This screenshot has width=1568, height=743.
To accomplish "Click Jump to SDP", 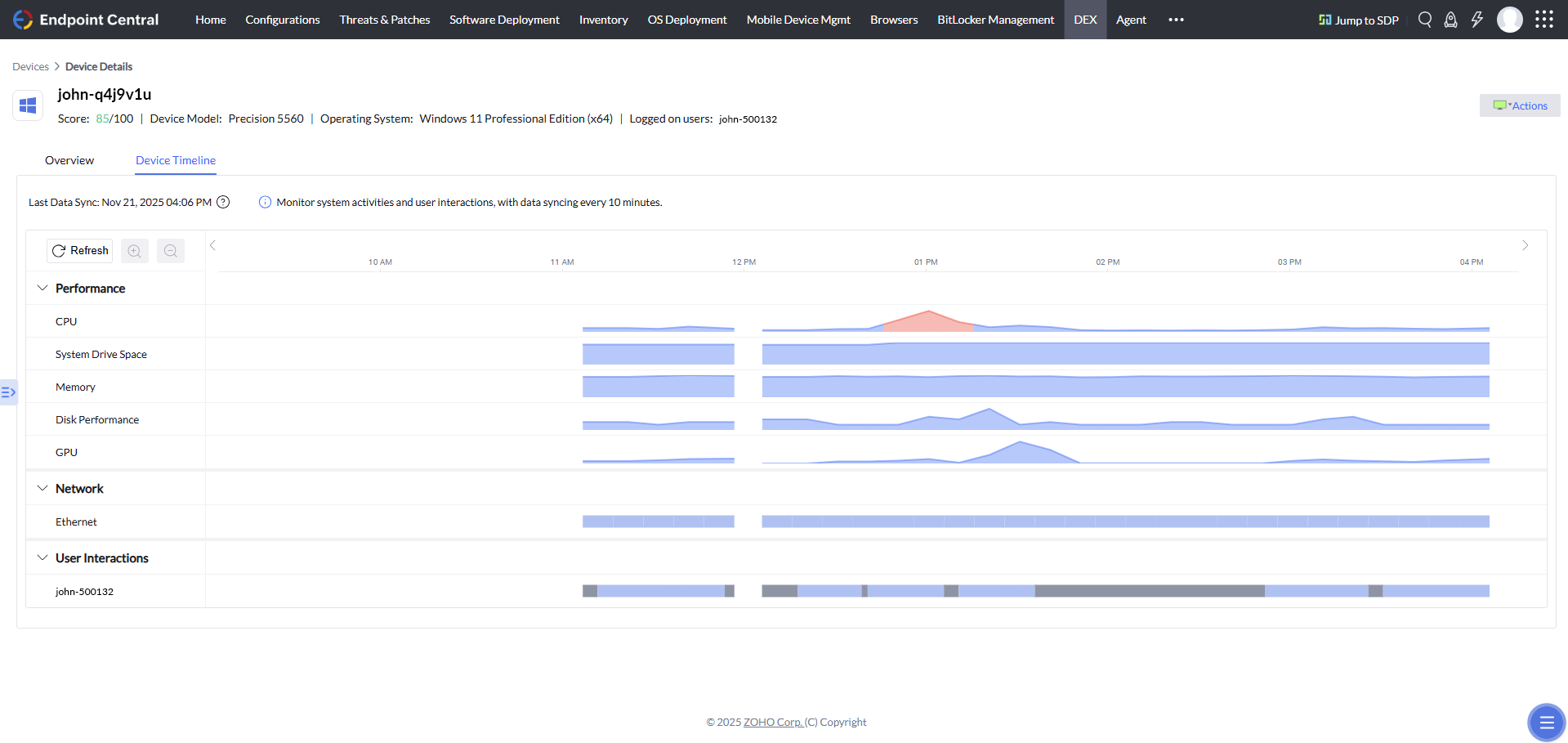I will point(1359,20).
